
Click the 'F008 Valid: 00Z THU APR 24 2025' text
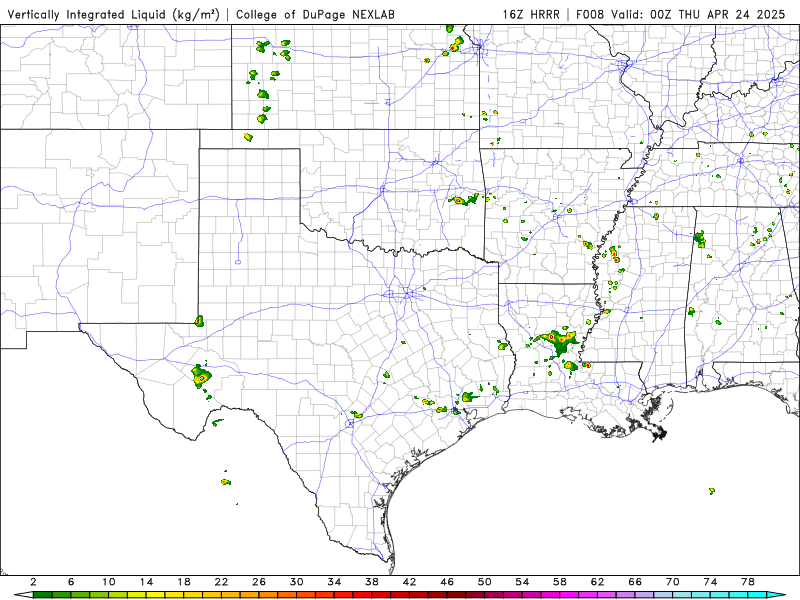pos(681,14)
